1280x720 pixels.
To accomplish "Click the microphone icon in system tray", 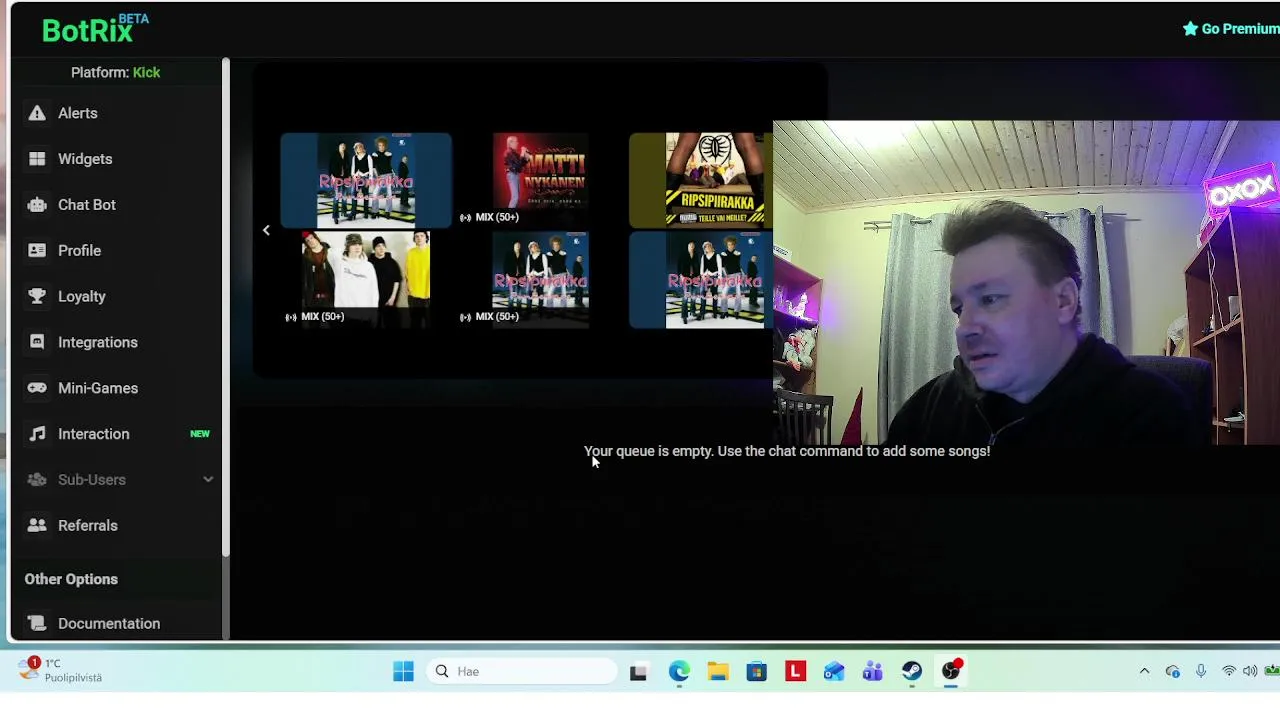I will coord(1201,671).
